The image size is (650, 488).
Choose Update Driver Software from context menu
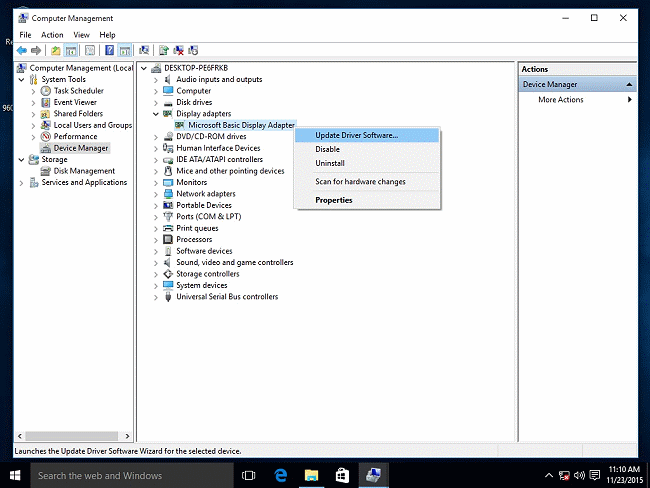pos(356,135)
